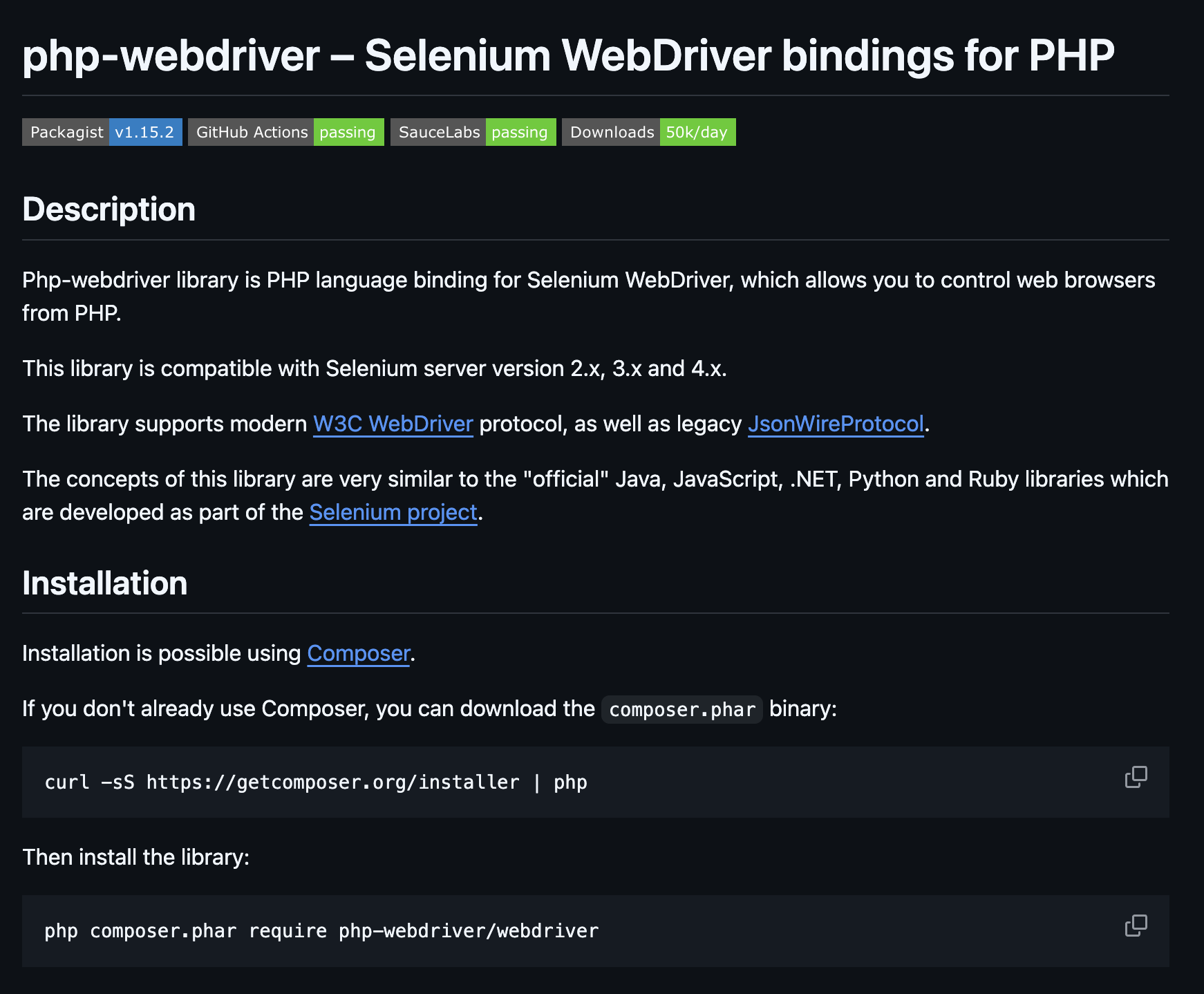This screenshot has width=1204, height=994.
Task: Click the main php-webdriver page title
Action: [568, 55]
